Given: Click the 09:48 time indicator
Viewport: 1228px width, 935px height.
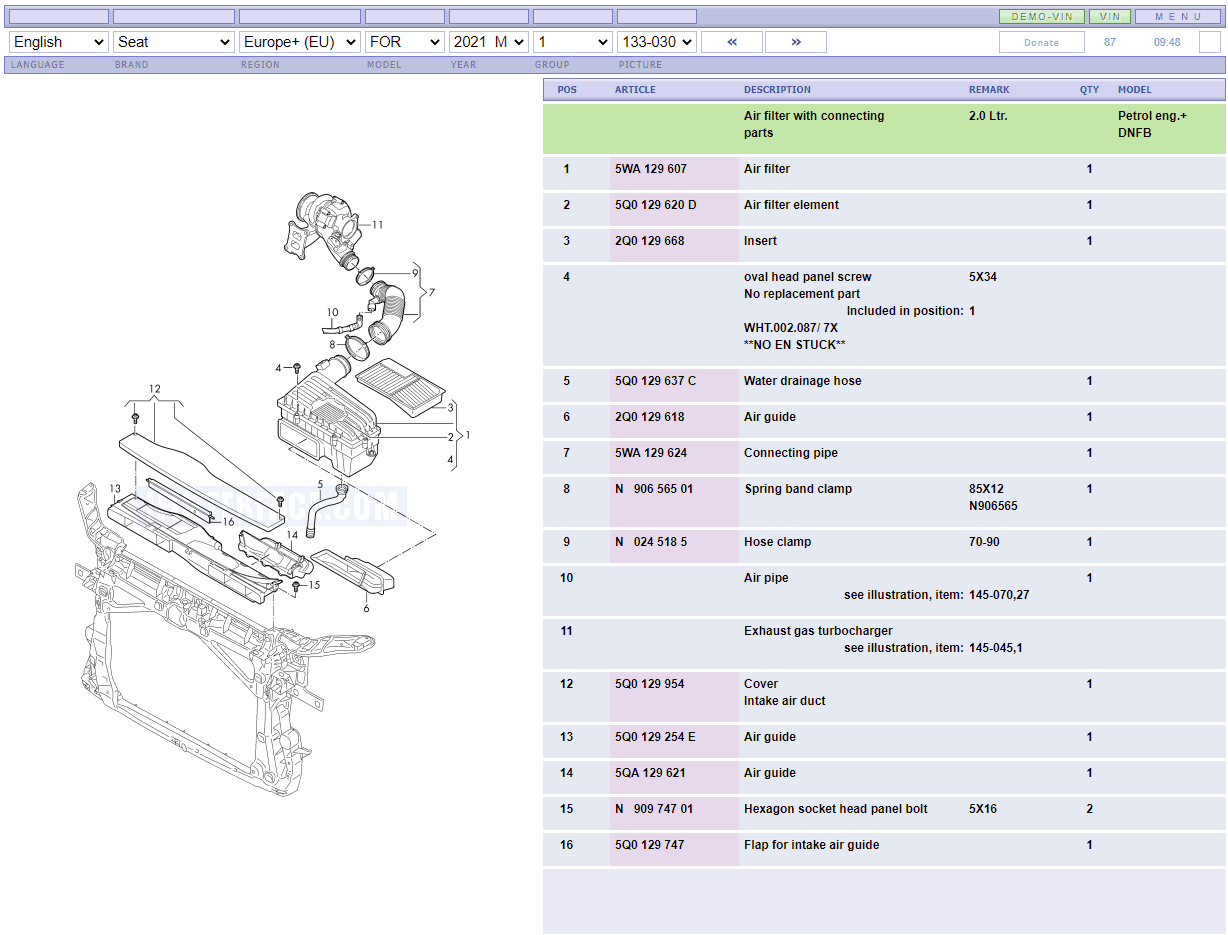Looking at the screenshot, I should click(1167, 42).
